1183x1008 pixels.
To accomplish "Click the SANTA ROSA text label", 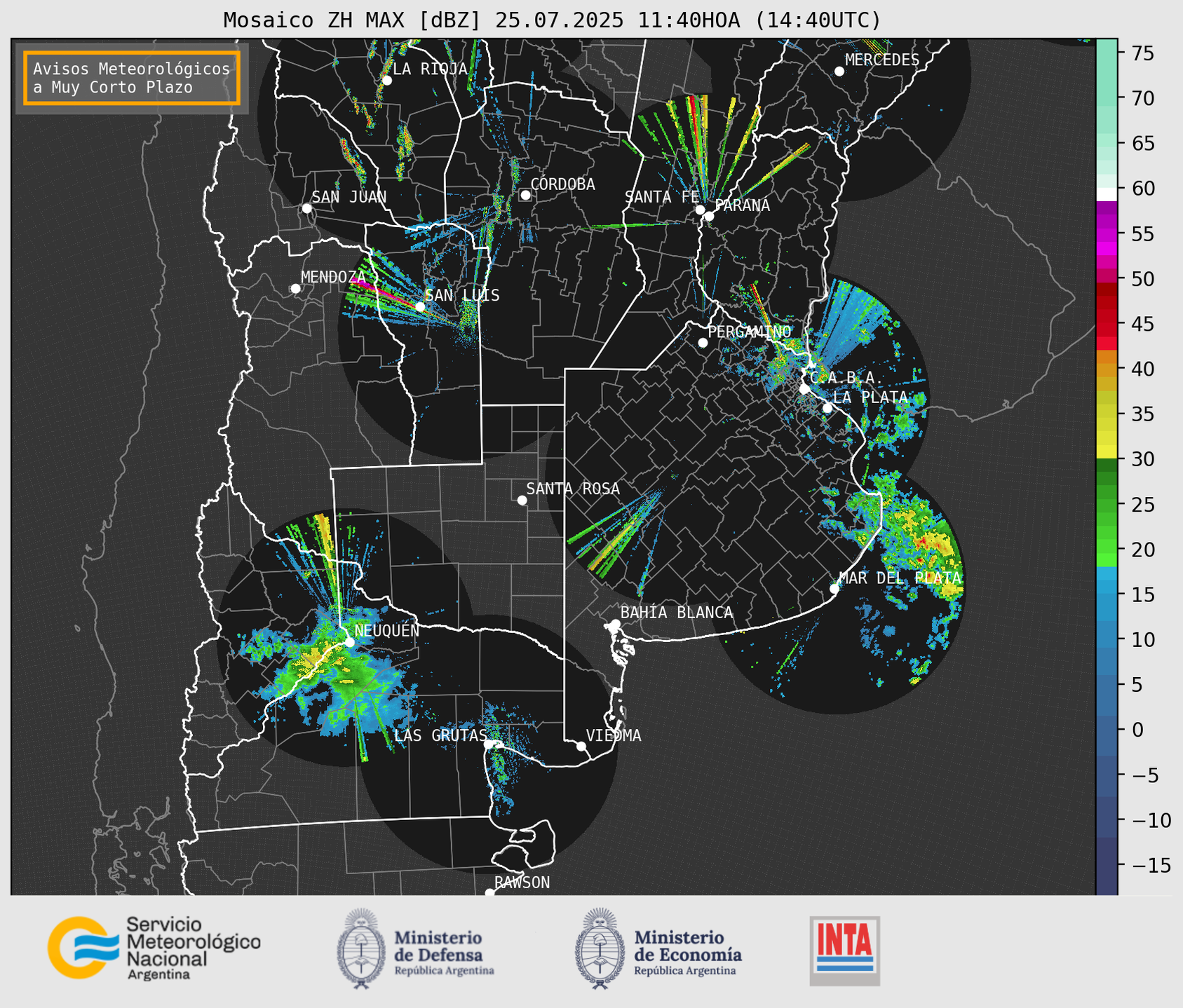I will [x=573, y=489].
